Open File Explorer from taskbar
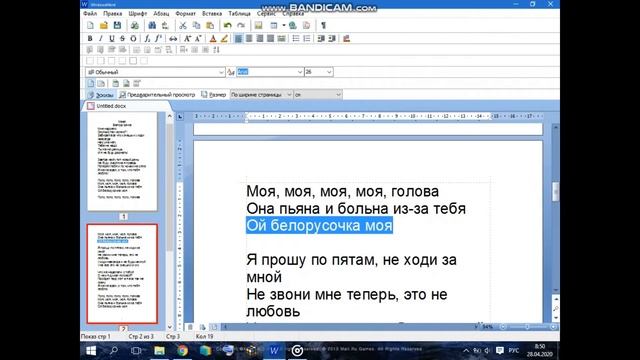Screen dimensions: 640x360 tap(159, 351)
